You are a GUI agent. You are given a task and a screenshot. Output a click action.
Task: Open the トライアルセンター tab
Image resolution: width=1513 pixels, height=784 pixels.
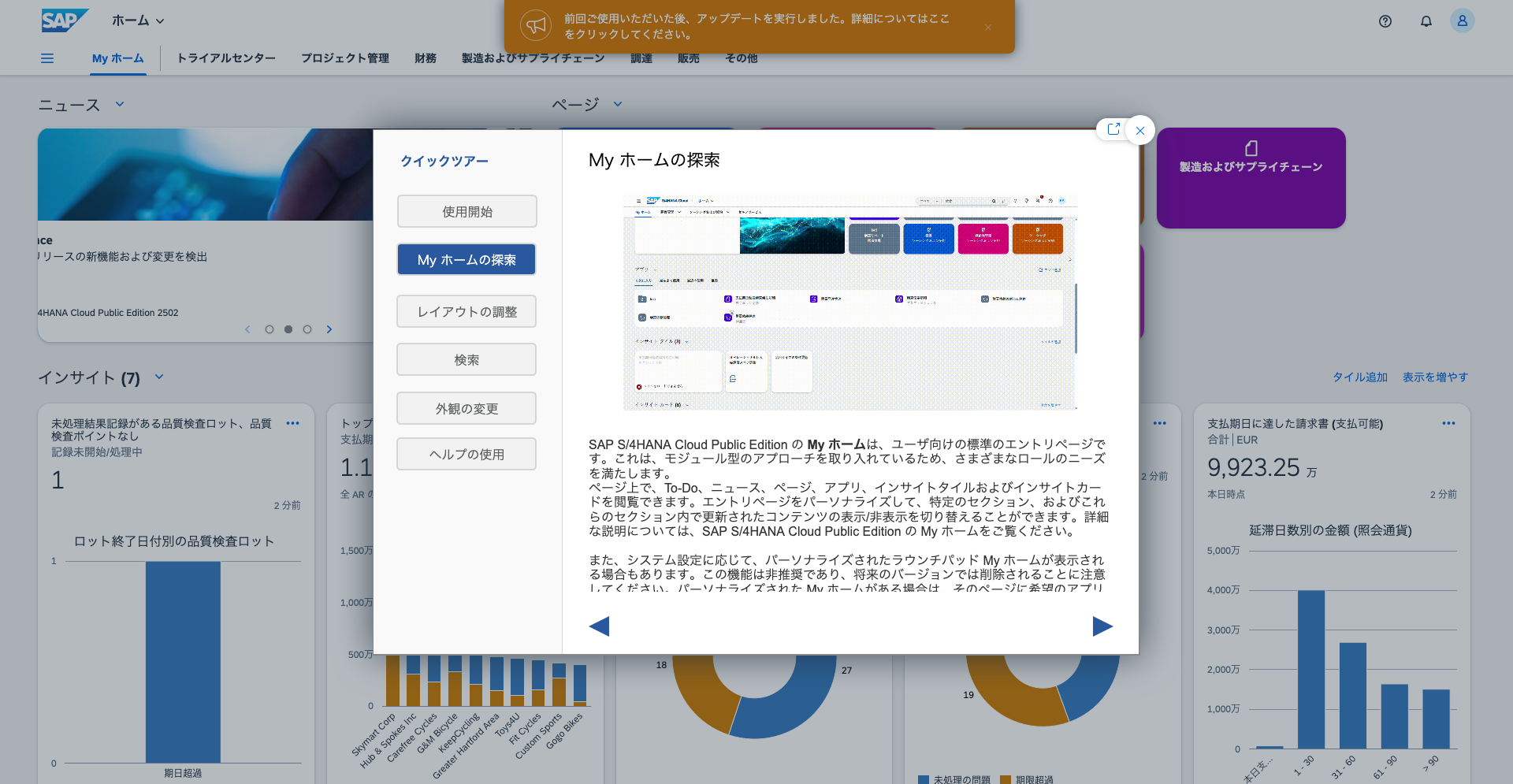226,58
